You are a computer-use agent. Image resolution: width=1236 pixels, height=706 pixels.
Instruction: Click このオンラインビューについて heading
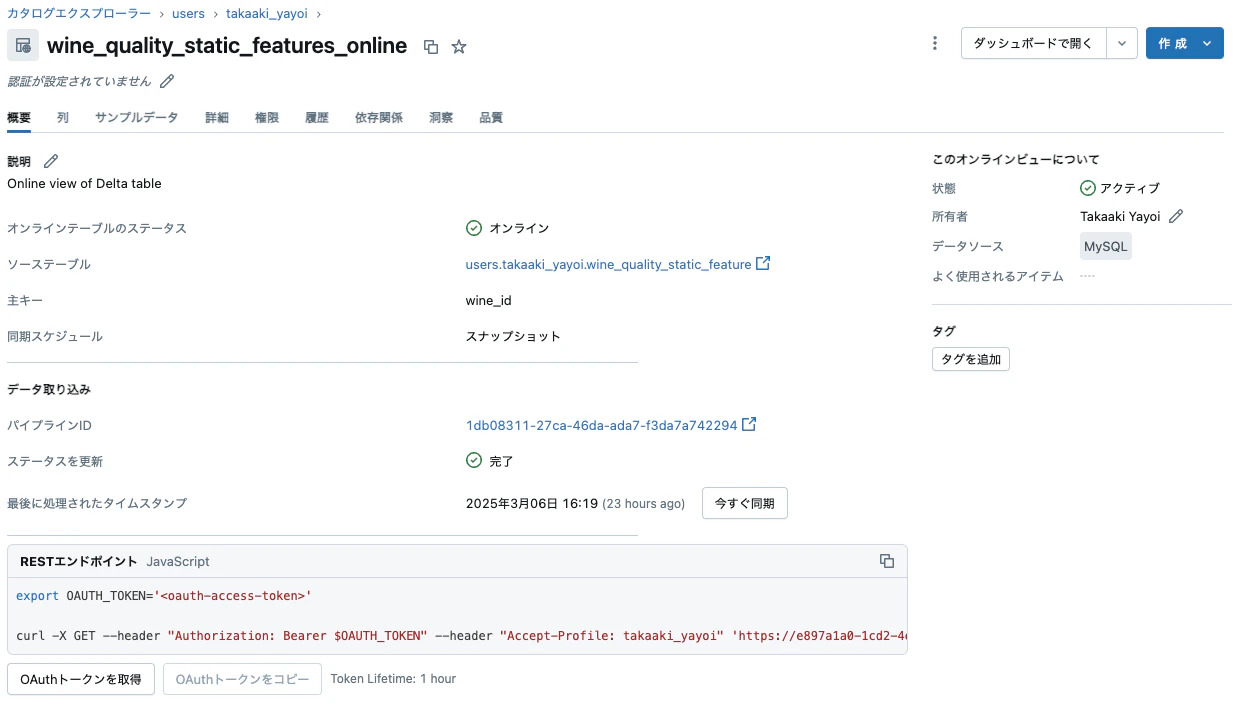[1016, 159]
